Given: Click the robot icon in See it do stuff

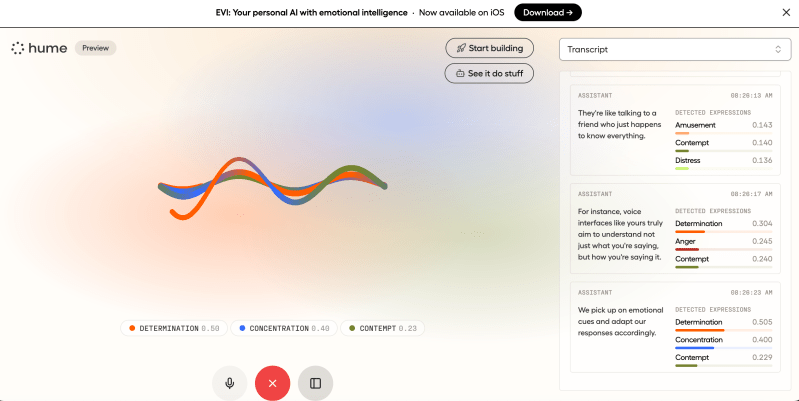Looking at the screenshot, I should (460, 73).
